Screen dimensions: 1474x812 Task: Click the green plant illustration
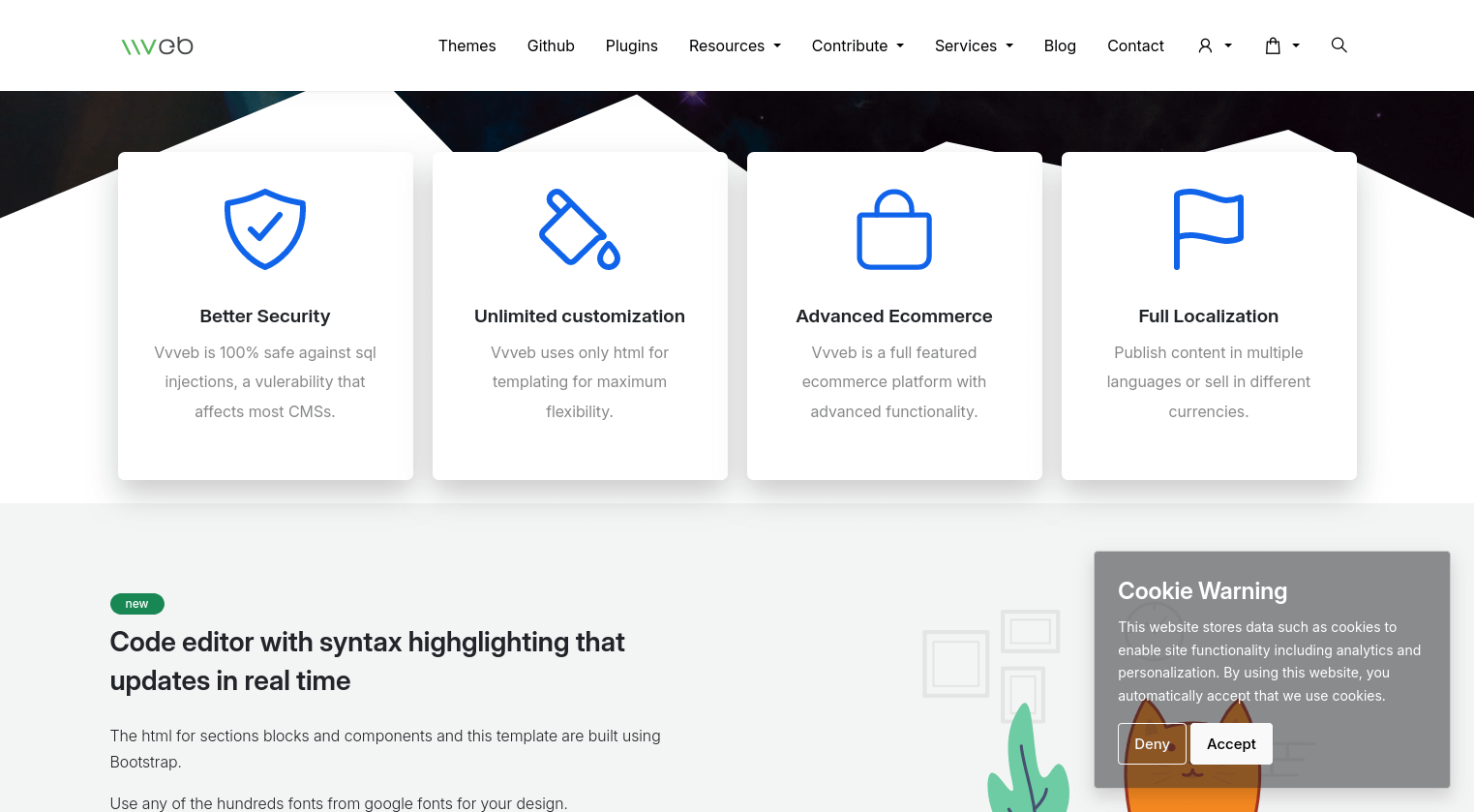[1028, 759]
